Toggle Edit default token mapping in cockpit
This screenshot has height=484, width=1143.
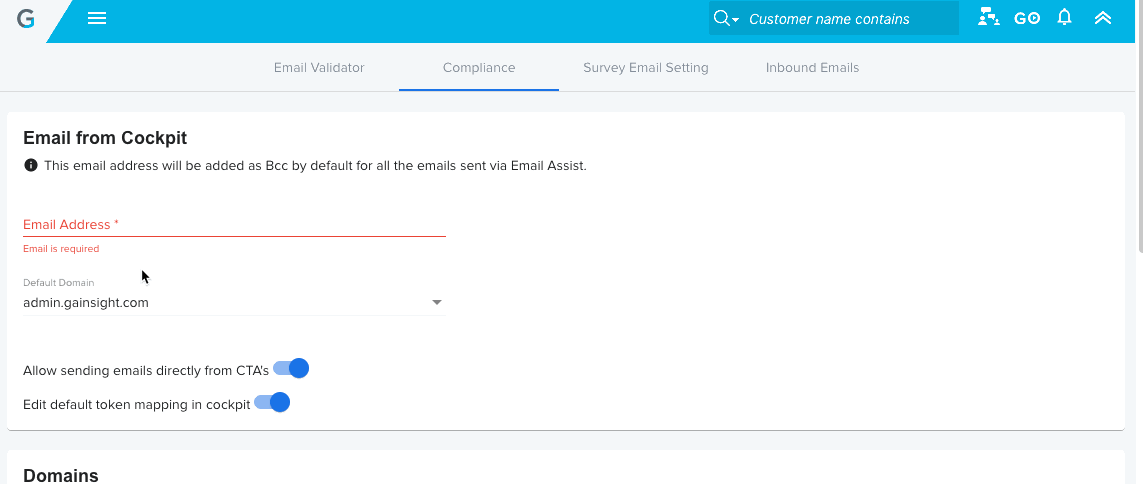tap(272, 402)
